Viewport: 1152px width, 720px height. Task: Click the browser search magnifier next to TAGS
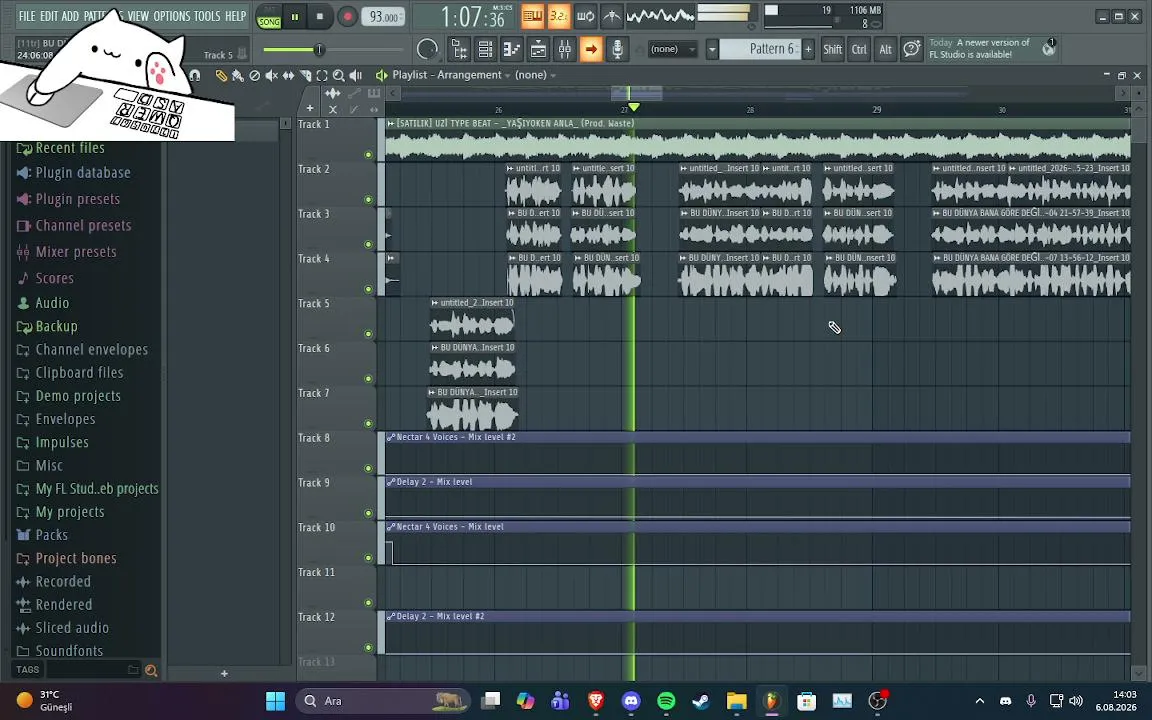point(151,670)
